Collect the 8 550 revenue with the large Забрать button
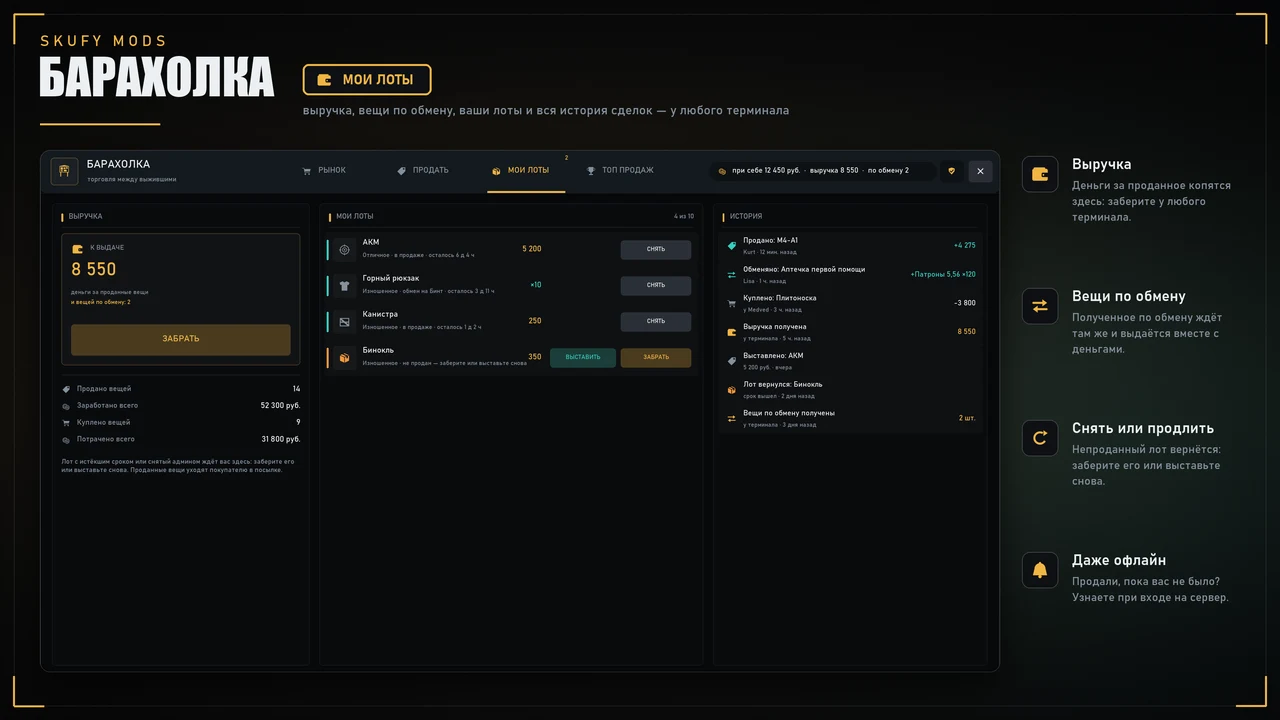The image size is (1280, 720). [181, 339]
